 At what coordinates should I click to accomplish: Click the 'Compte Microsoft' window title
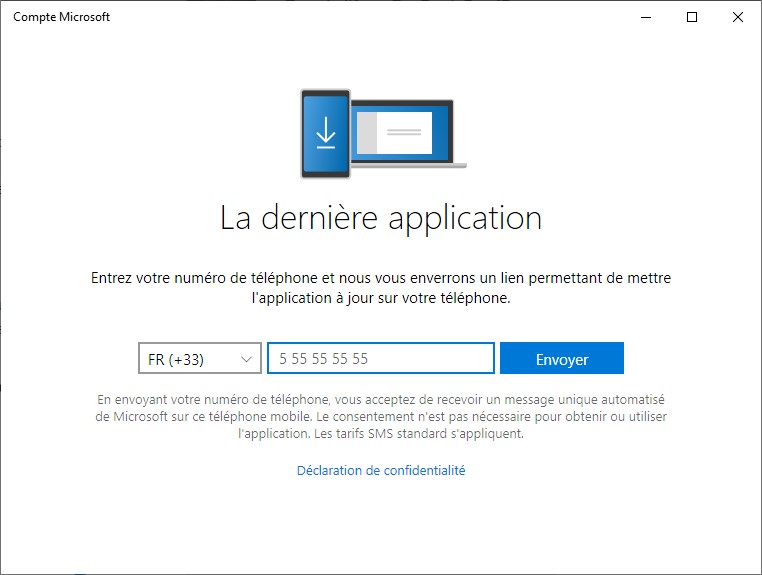[62, 17]
